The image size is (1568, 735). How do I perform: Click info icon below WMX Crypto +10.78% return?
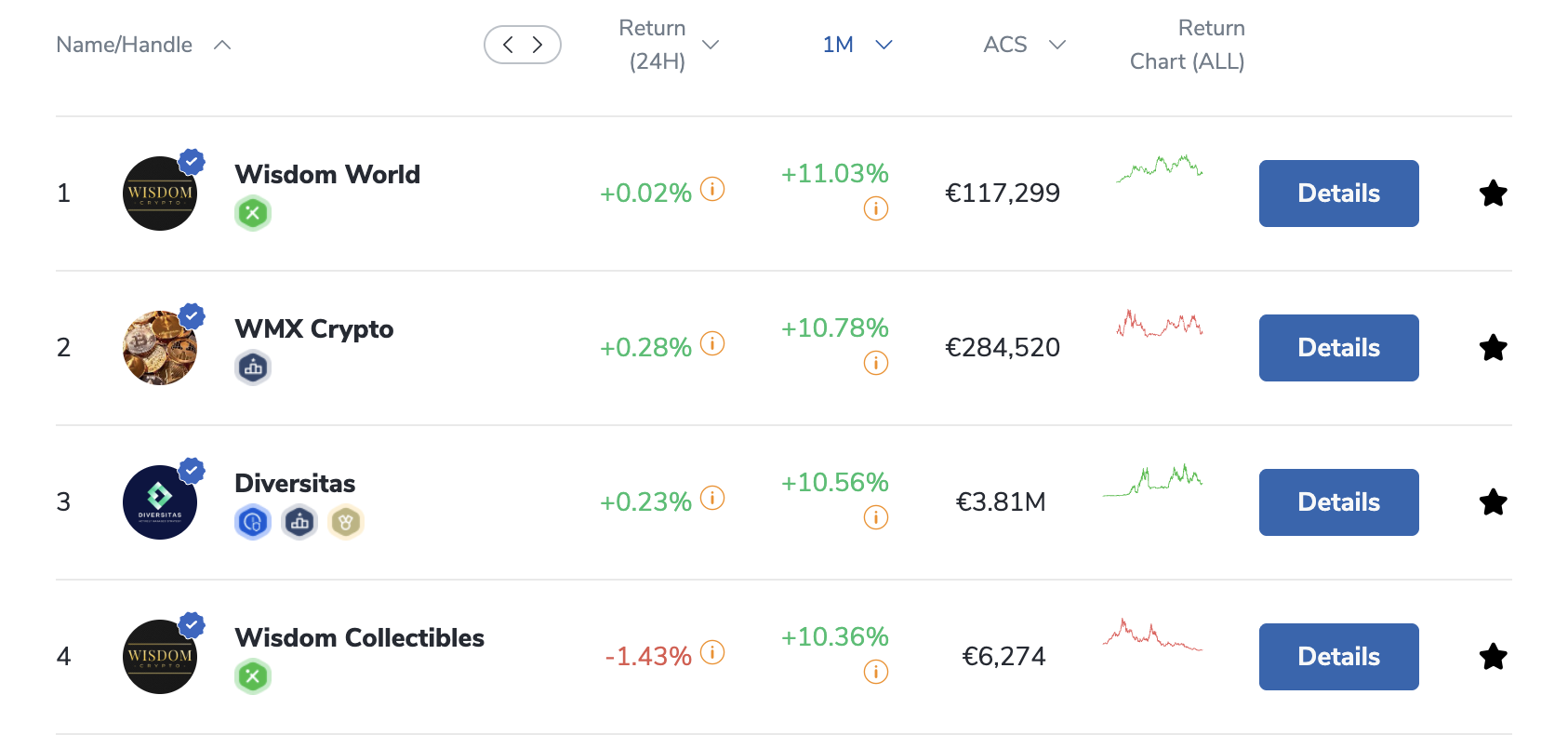point(876,363)
